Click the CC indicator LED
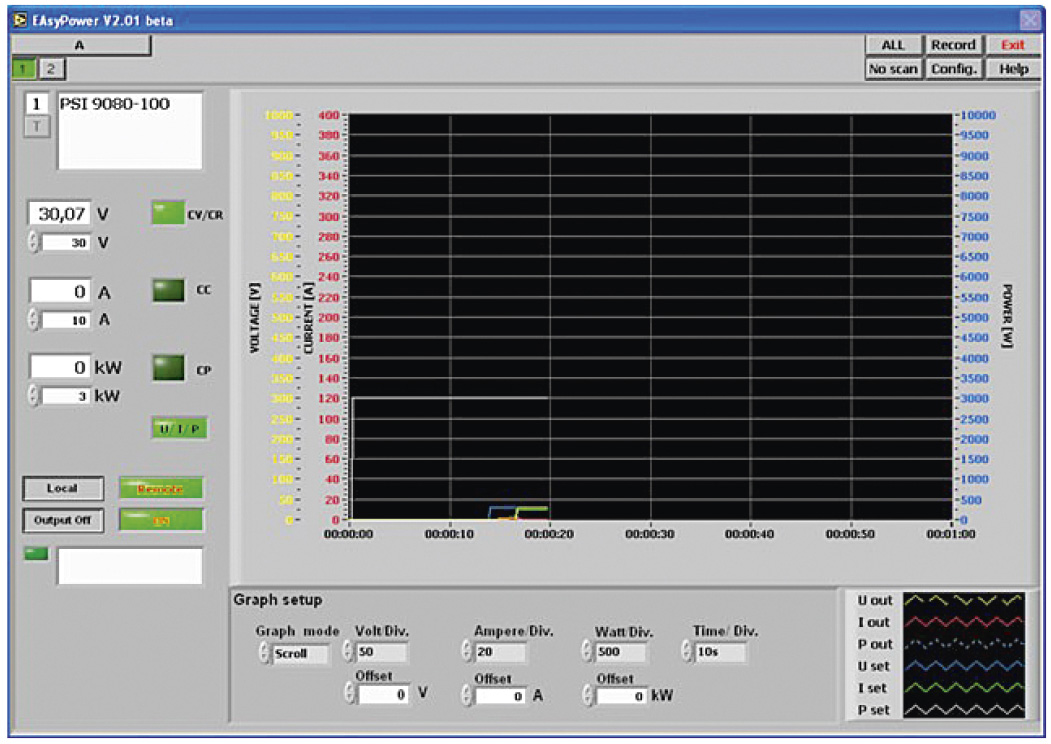This screenshot has height=744, width=1051. click(x=168, y=290)
